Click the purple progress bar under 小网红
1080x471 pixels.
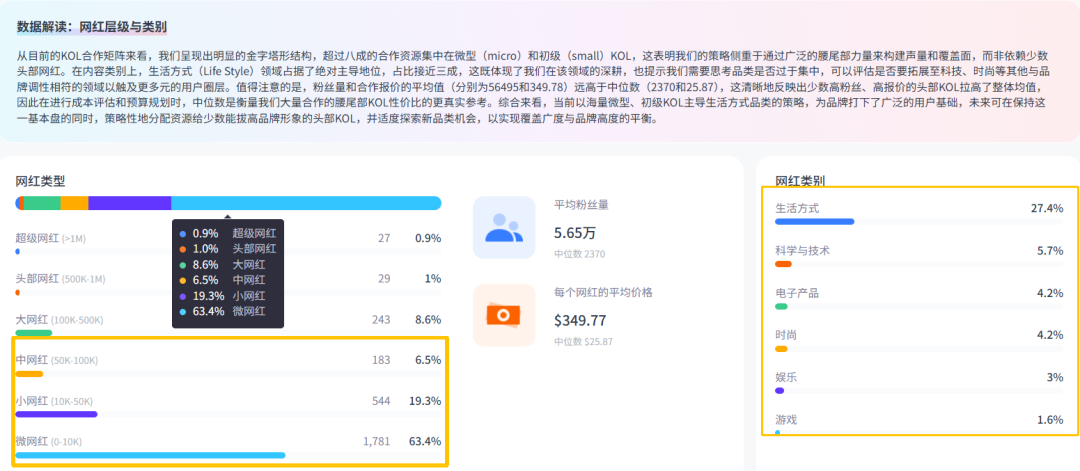(56, 414)
